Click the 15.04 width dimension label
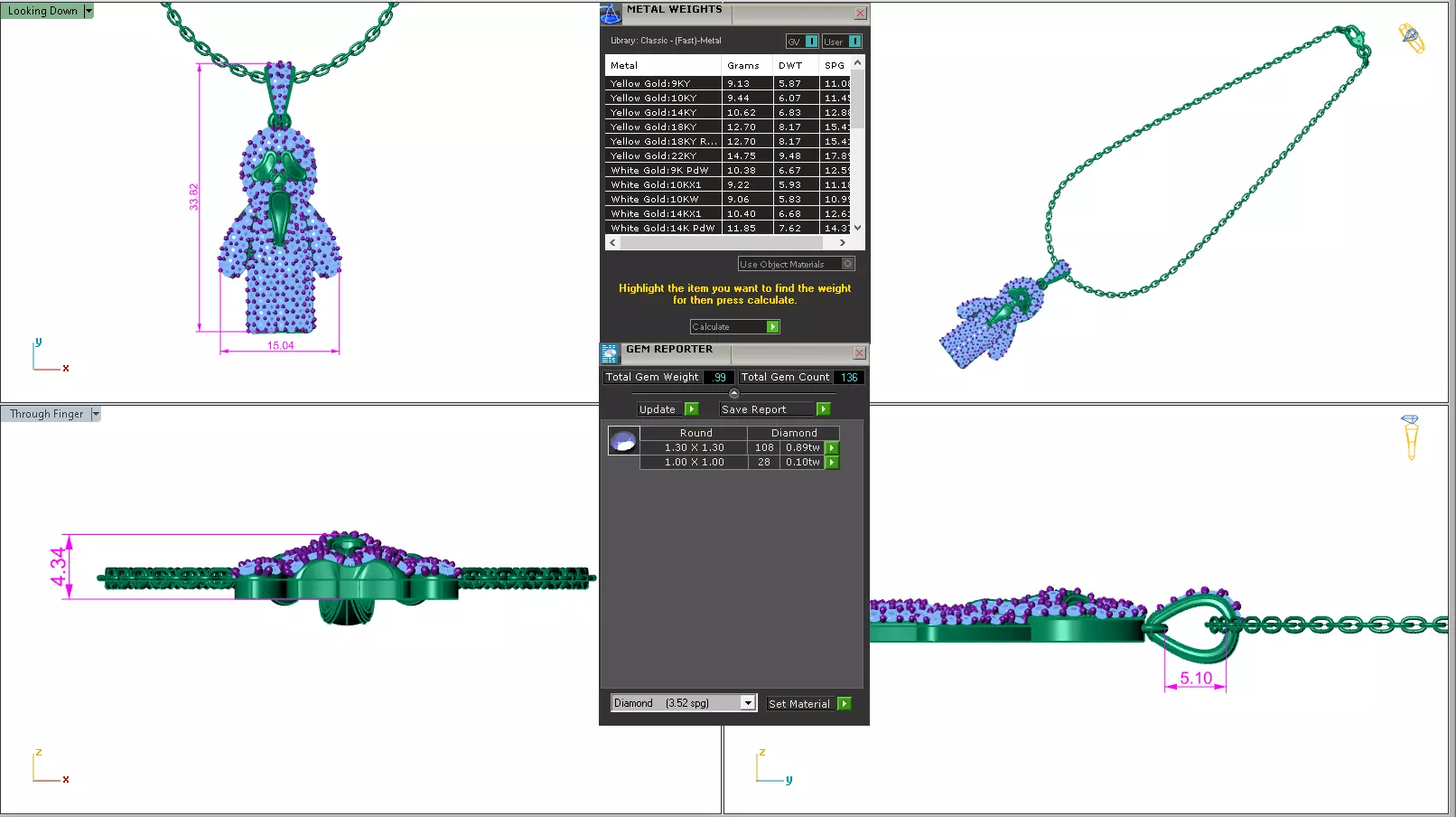Viewport: 1456px width, 817px height. tap(280, 346)
